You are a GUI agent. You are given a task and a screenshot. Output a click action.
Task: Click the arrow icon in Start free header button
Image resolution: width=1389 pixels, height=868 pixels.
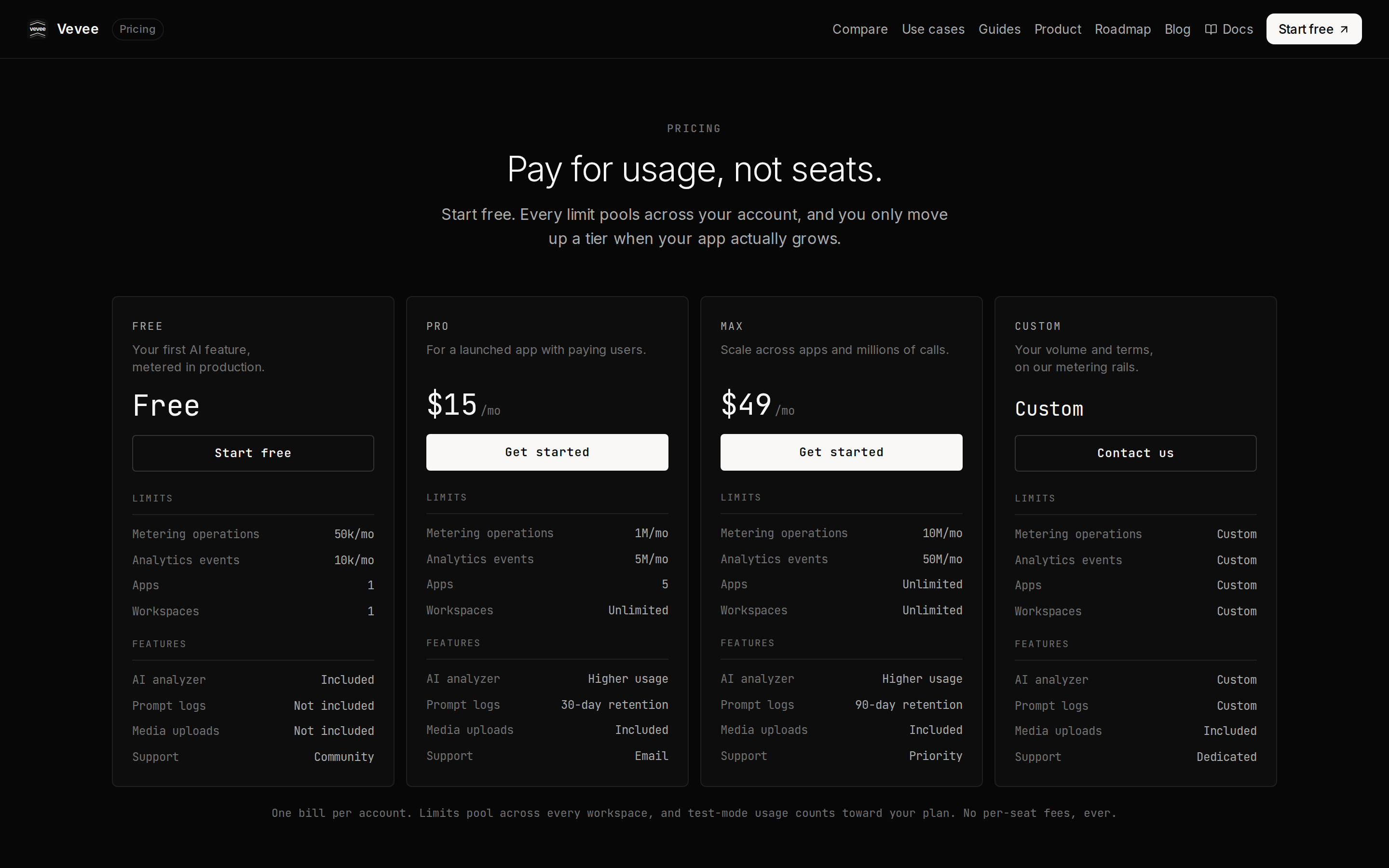[1344, 29]
